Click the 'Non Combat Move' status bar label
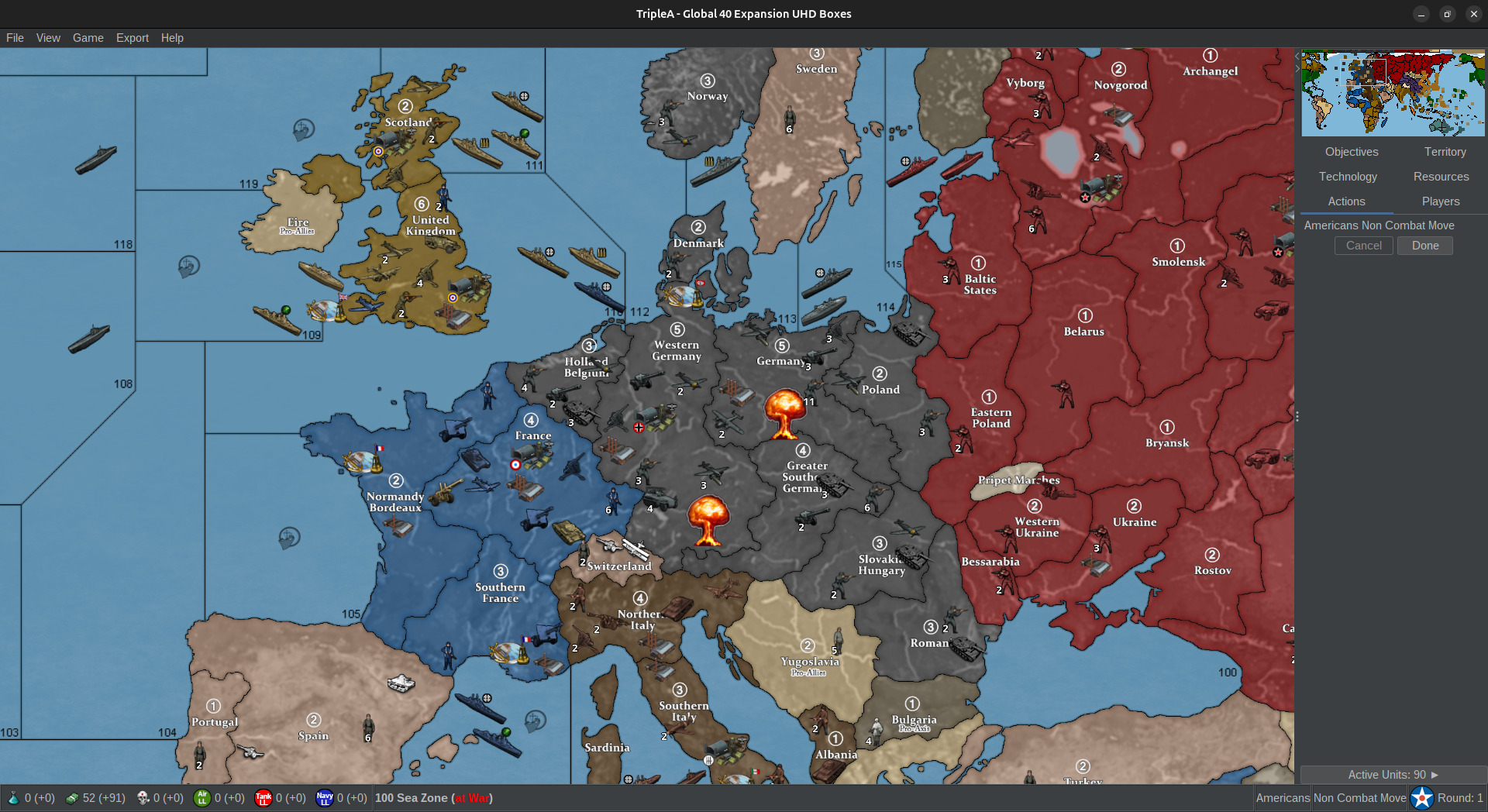 (1360, 798)
